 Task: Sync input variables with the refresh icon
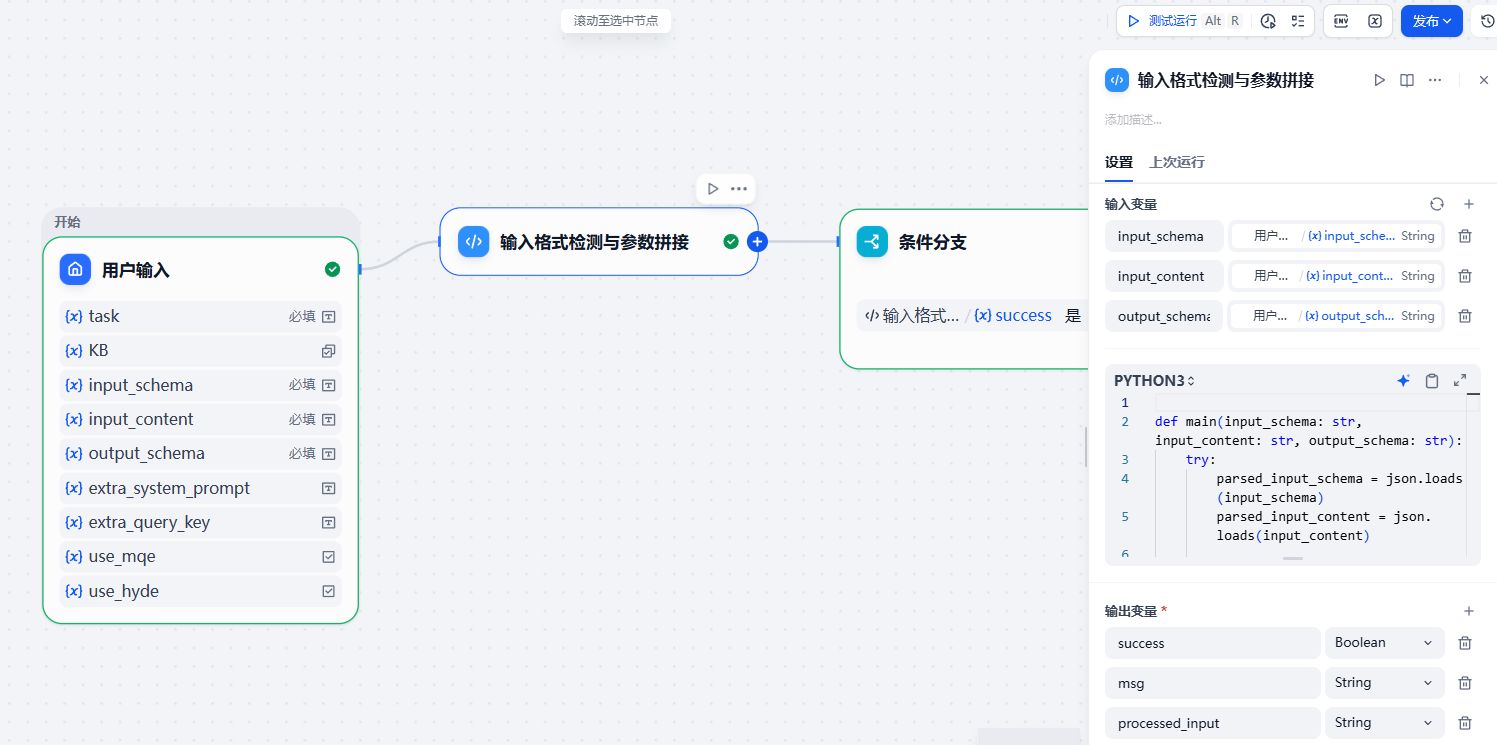point(1437,204)
